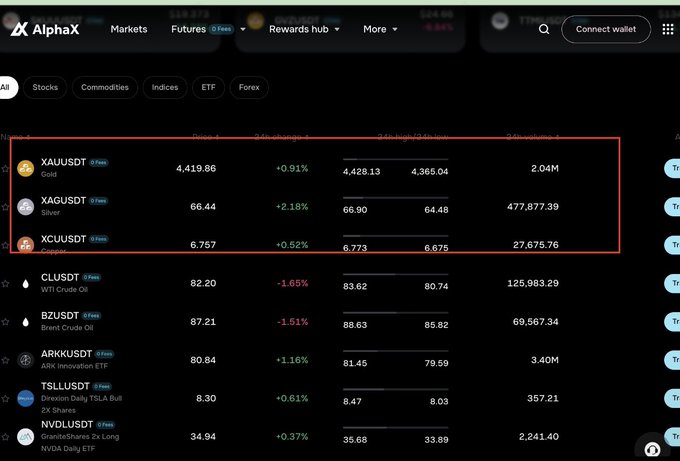
Task: Open the AlphaX home logo
Action: pyautogui.click(x=45, y=29)
